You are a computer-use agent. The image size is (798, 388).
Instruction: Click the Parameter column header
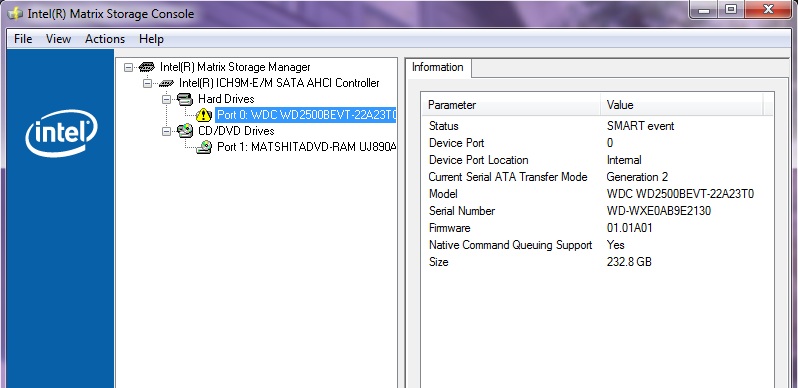[511, 105]
